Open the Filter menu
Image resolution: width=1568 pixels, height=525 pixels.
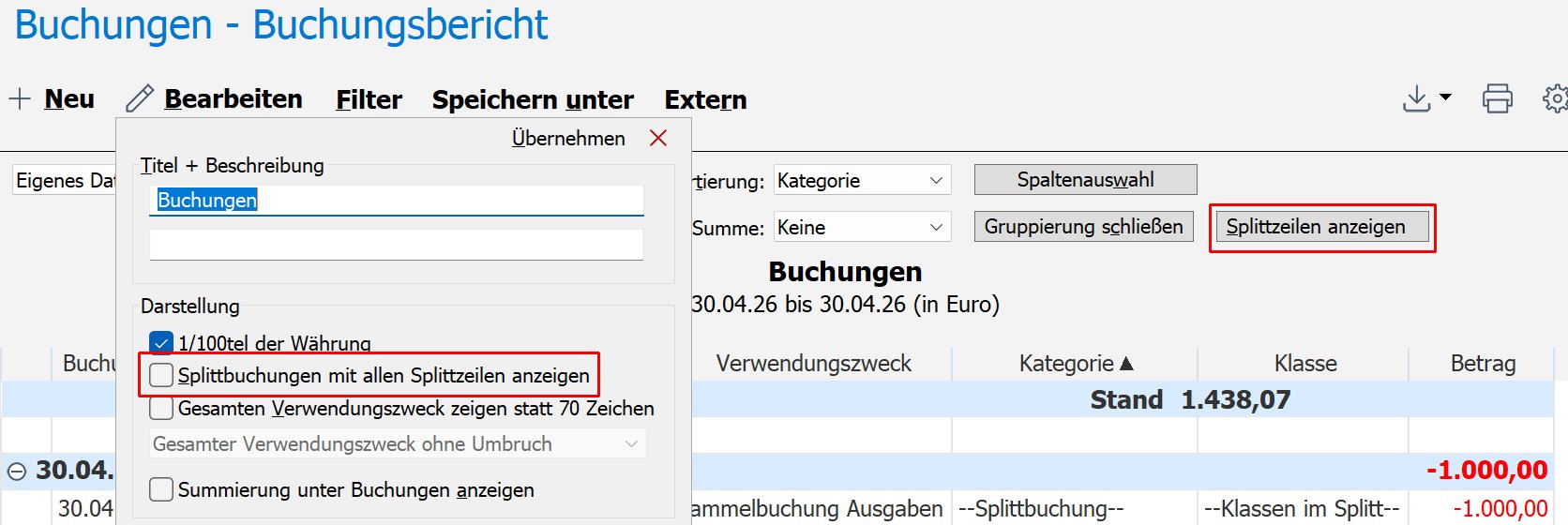[x=369, y=99]
